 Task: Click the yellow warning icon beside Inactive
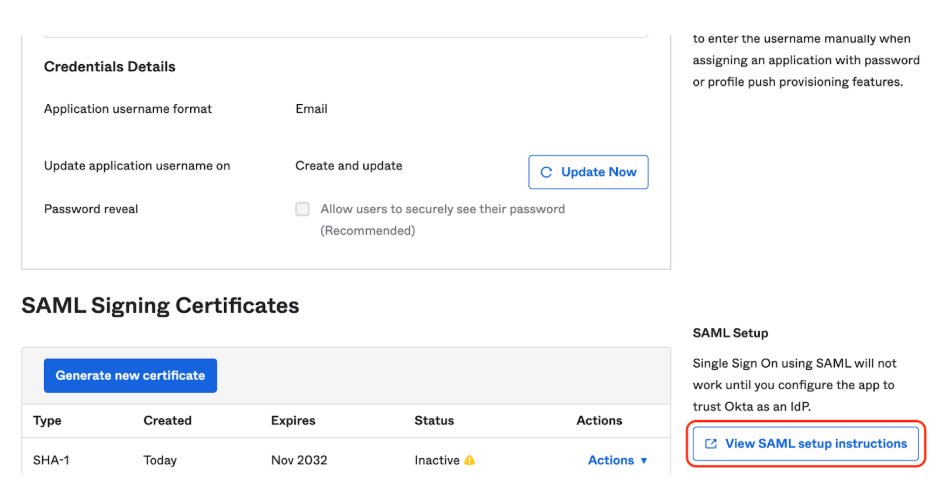click(x=469, y=461)
